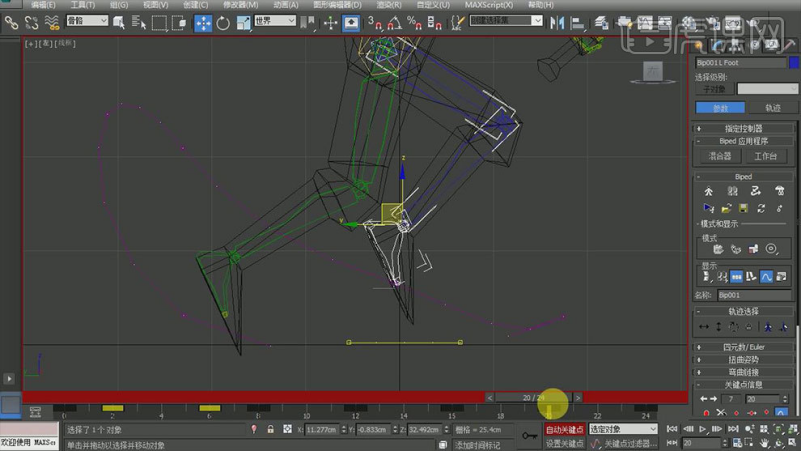Open the reference coordinate system dropdown 世界
This screenshot has width=802, height=451.
[275, 20]
